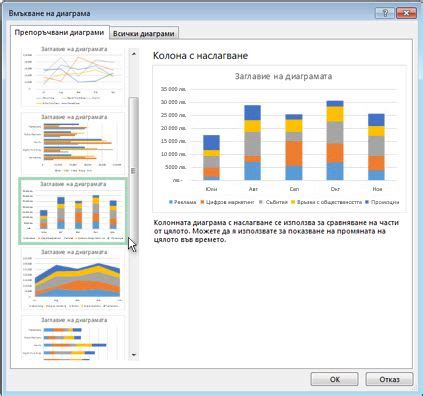Choose the stacked column chart thumbnail
Image resolution: width=423 pixels, height=396 pixels.
point(73,211)
